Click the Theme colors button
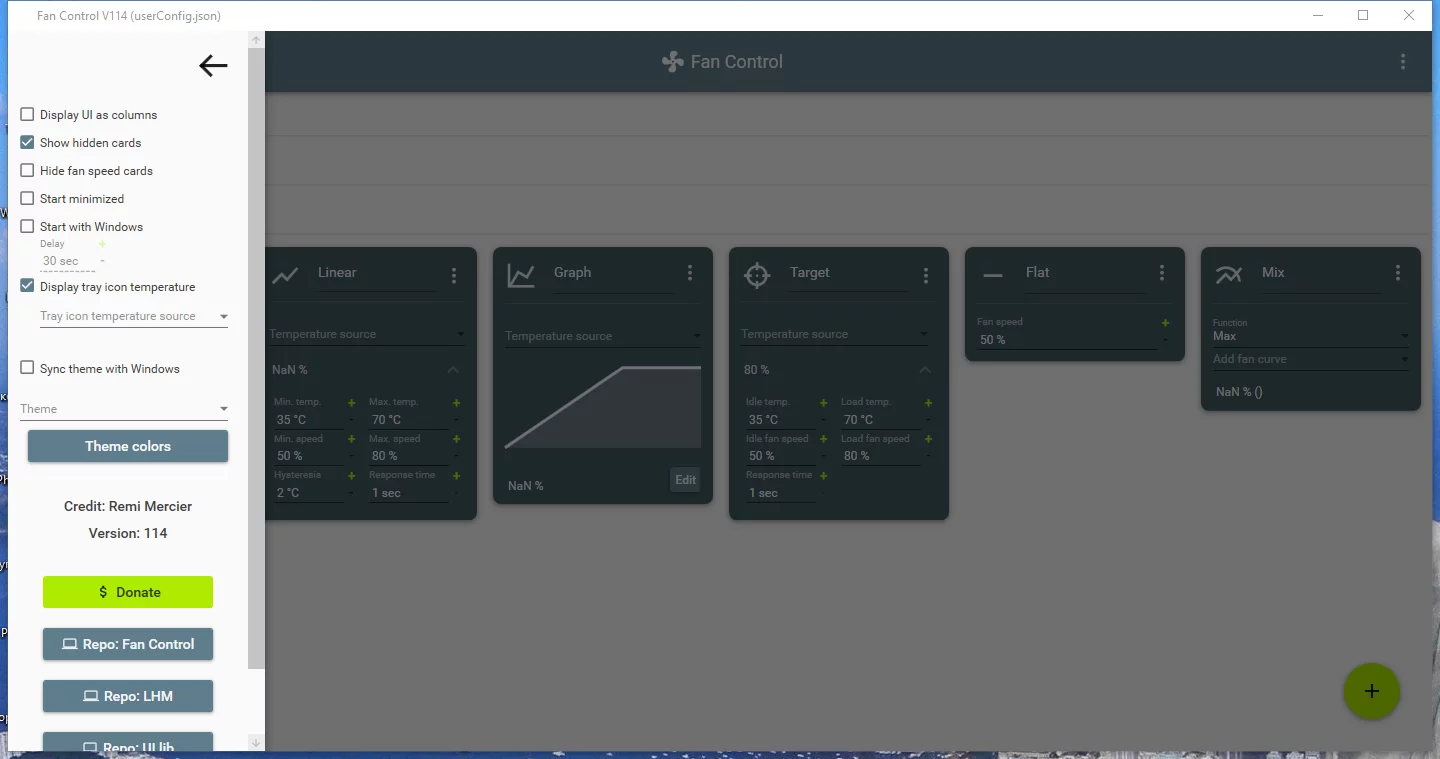The height and width of the screenshot is (759, 1440). tap(128, 446)
